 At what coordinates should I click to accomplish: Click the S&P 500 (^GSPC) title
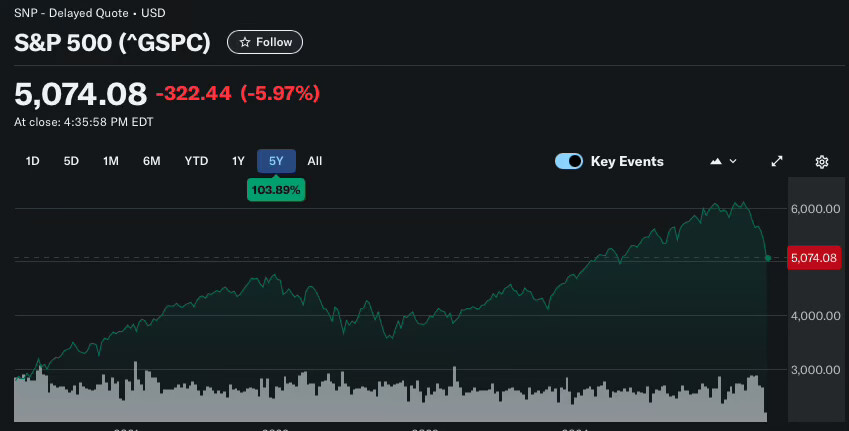click(114, 43)
